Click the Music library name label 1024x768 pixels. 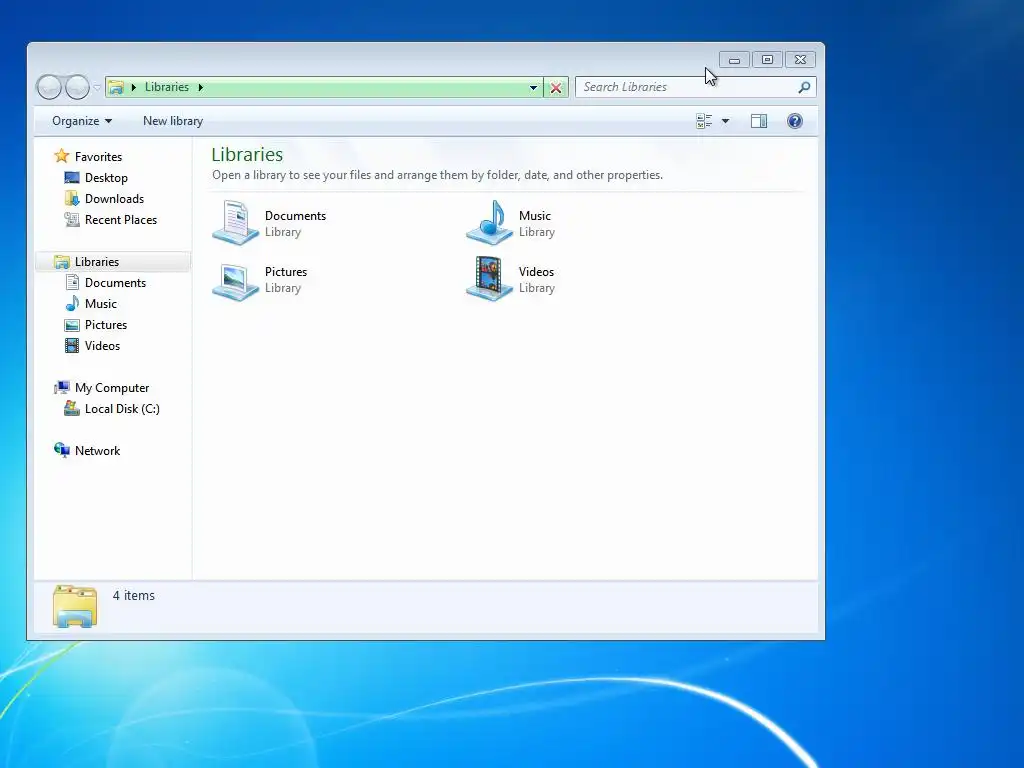(535, 216)
